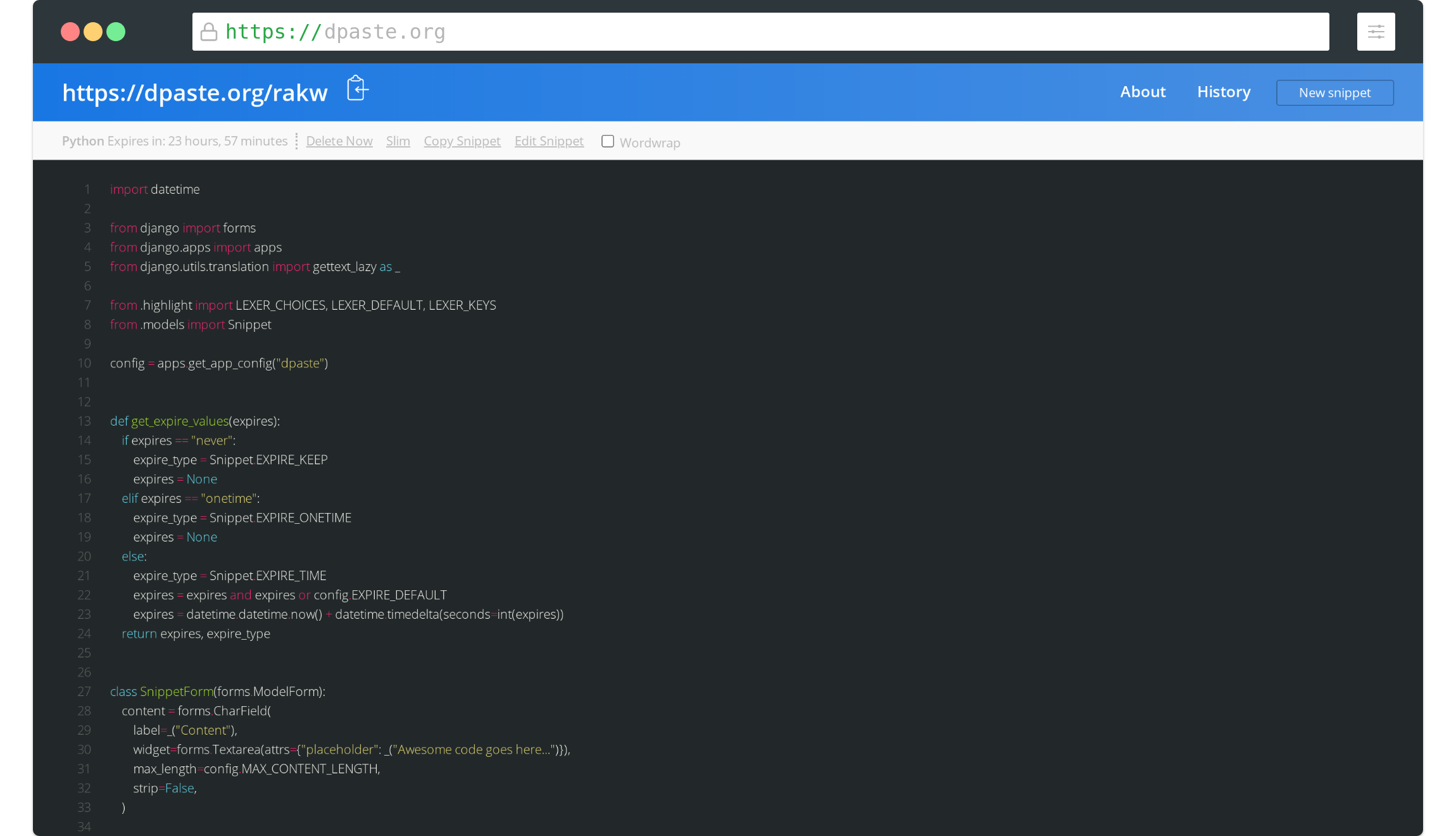1456x836 pixels.
Task: Click the LEXER_CHOICES import line
Action: [303, 305]
